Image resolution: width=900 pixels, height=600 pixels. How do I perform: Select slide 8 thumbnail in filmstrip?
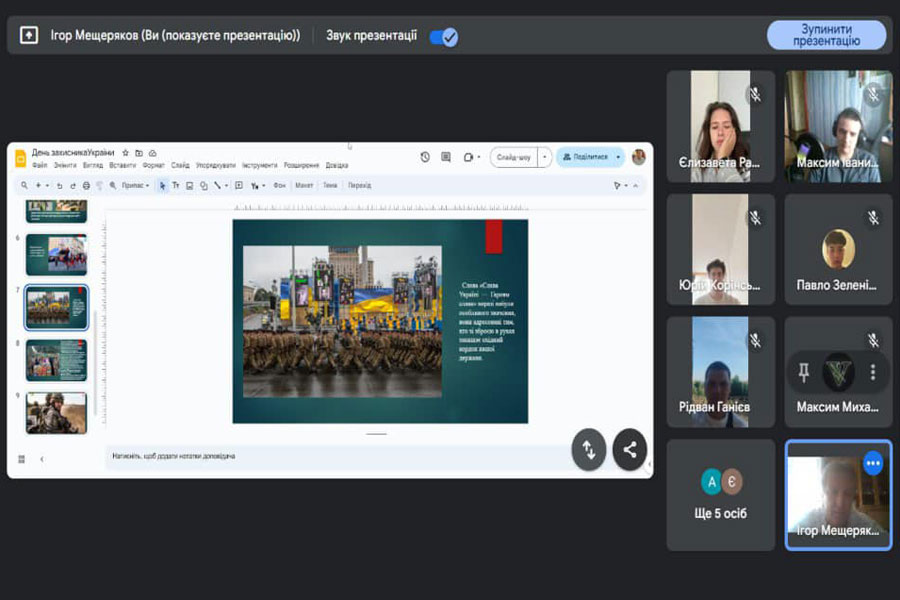pos(56,360)
